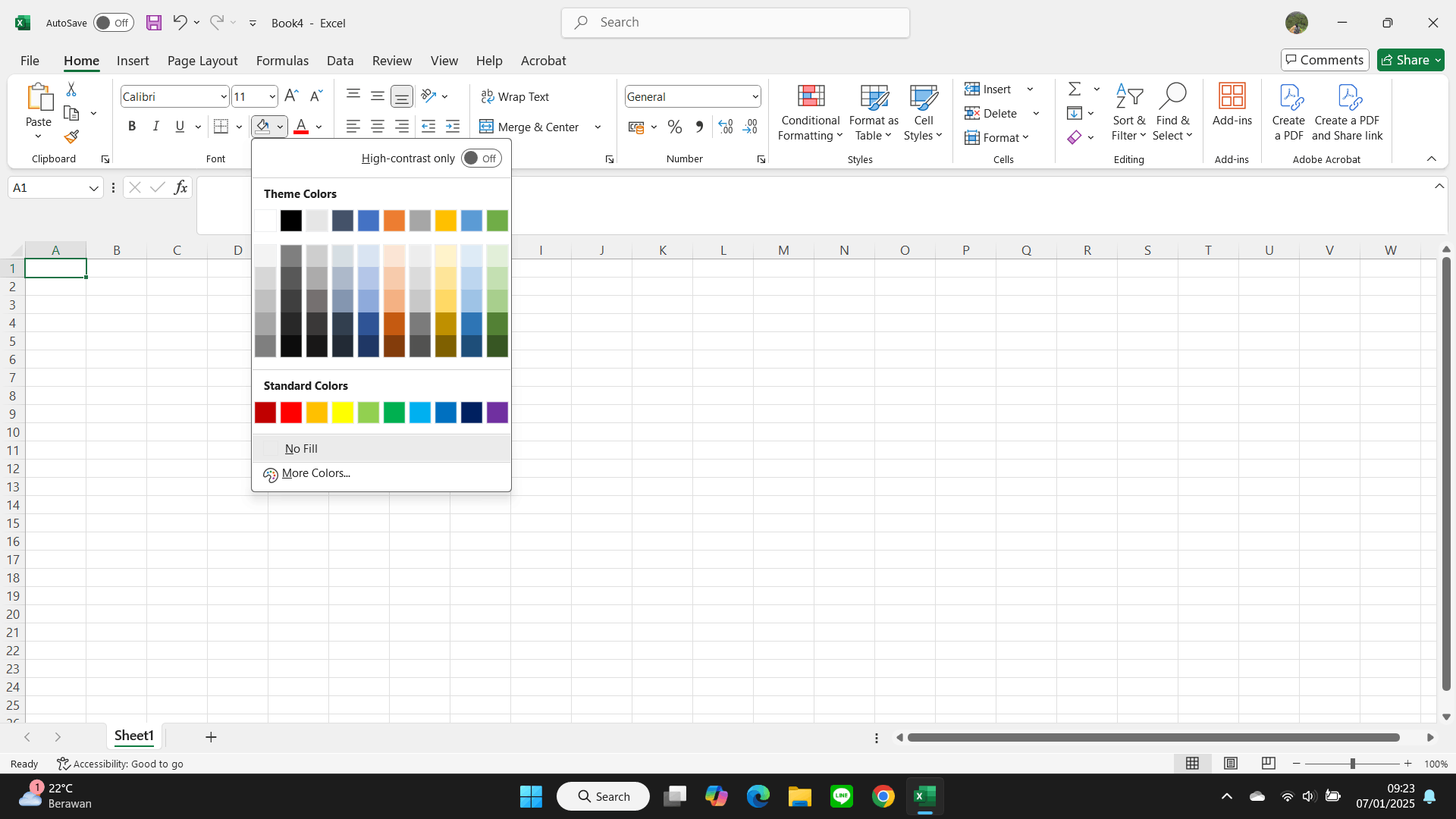Image resolution: width=1456 pixels, height=819 pixels.
Task: Open More Colors dialog
Action: point(315,473)
